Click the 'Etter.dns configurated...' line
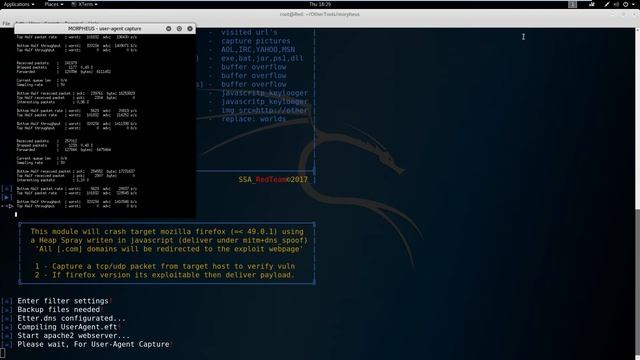Viewport: 640px width, 360px height. point(71,318)
